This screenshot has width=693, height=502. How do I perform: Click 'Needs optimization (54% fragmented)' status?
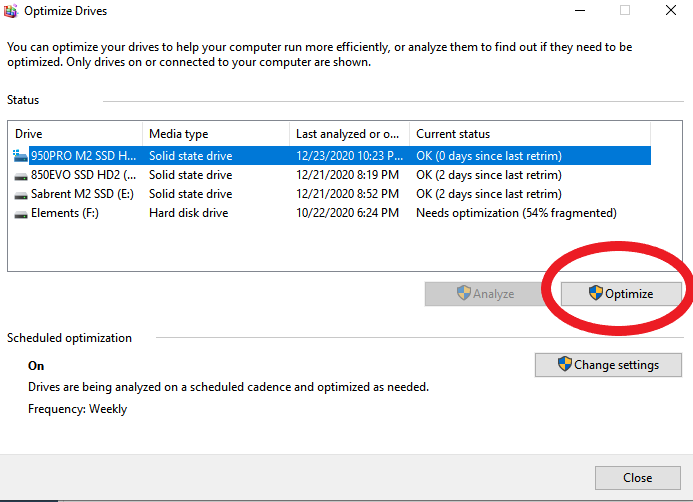pos(516,213)
